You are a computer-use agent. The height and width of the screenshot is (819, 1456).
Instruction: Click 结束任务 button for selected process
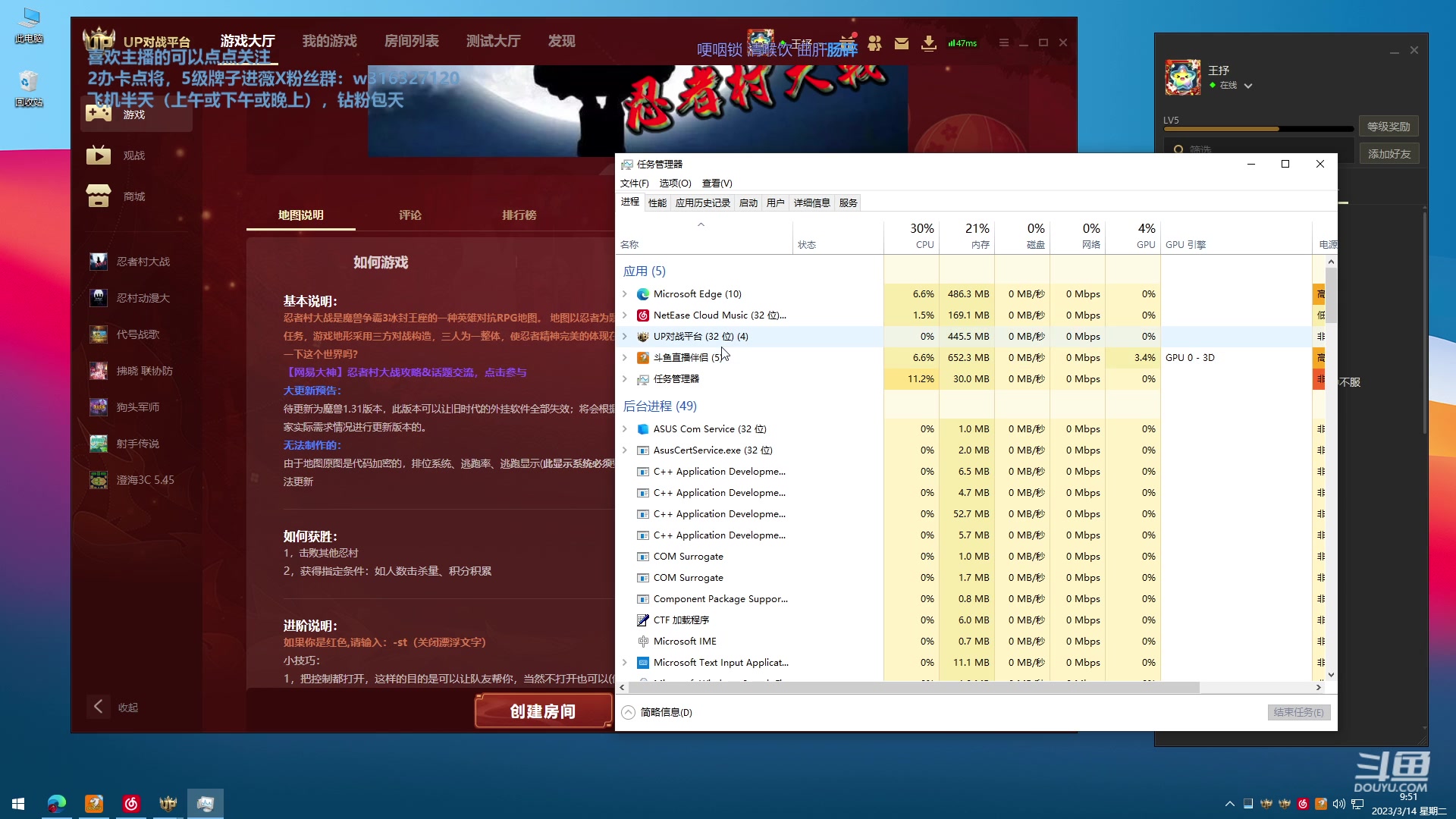click(x=1297, y=712)
